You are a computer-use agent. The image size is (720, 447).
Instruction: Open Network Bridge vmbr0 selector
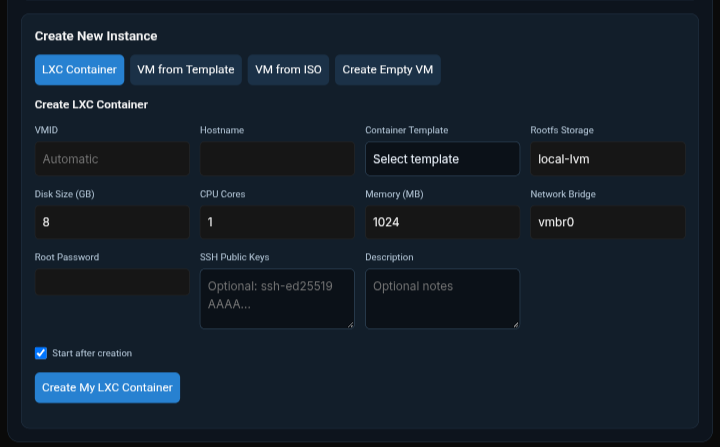pyautogui.click(x=608, y=222)
